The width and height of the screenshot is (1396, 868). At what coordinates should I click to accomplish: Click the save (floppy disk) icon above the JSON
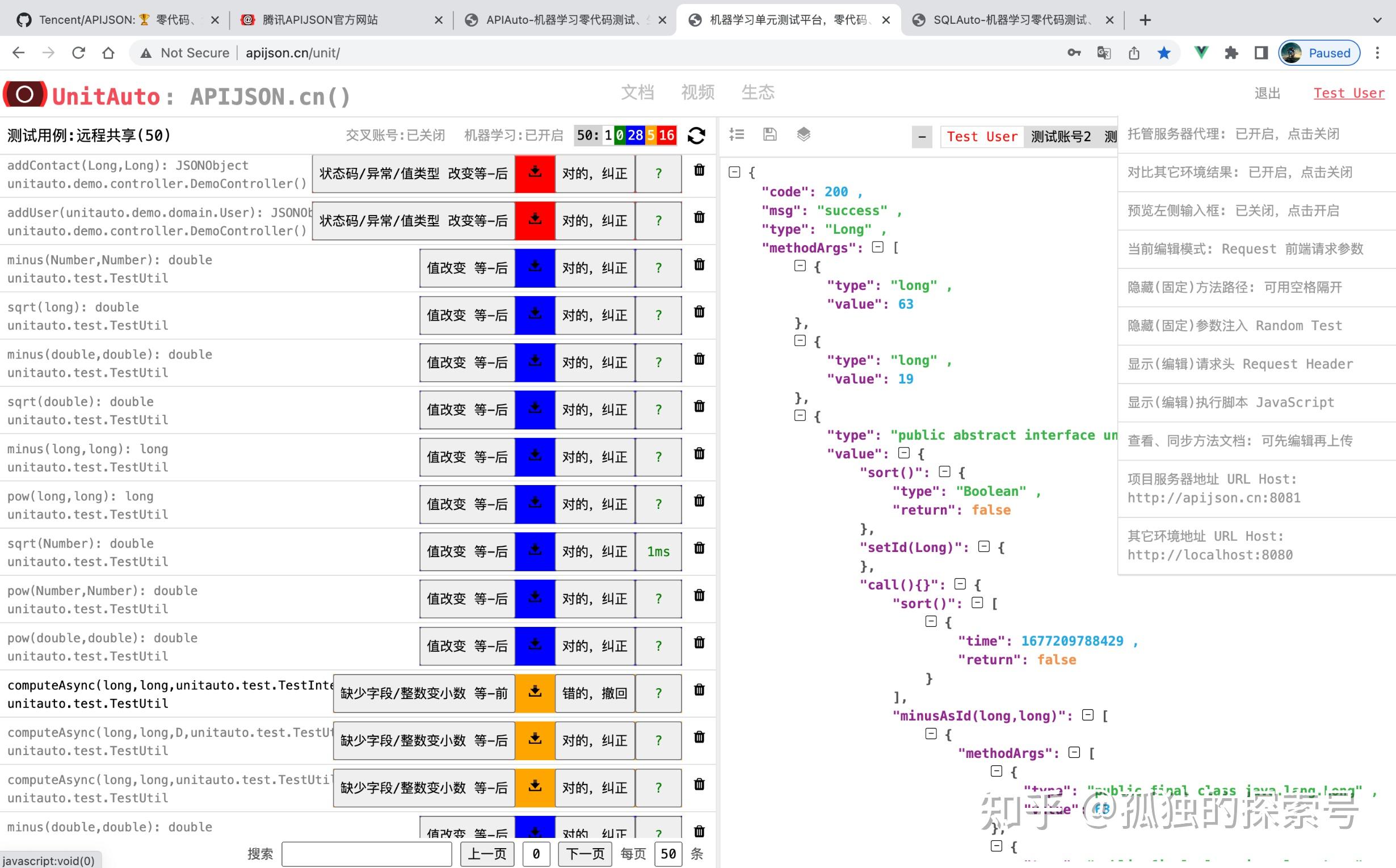[x=770, y=134]
